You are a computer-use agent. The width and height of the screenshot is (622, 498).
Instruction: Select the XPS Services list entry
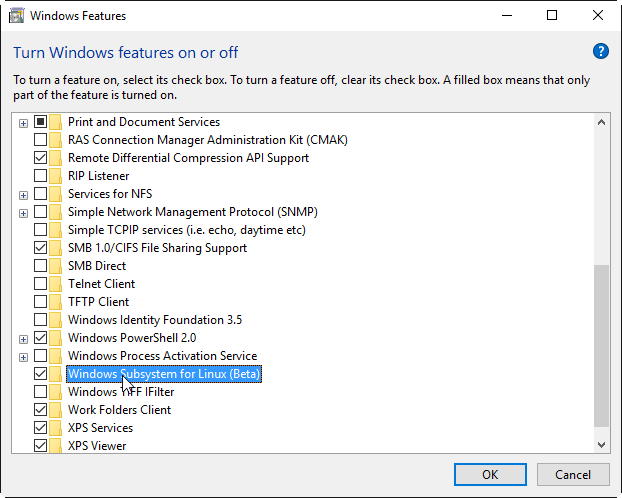point(100,428)
